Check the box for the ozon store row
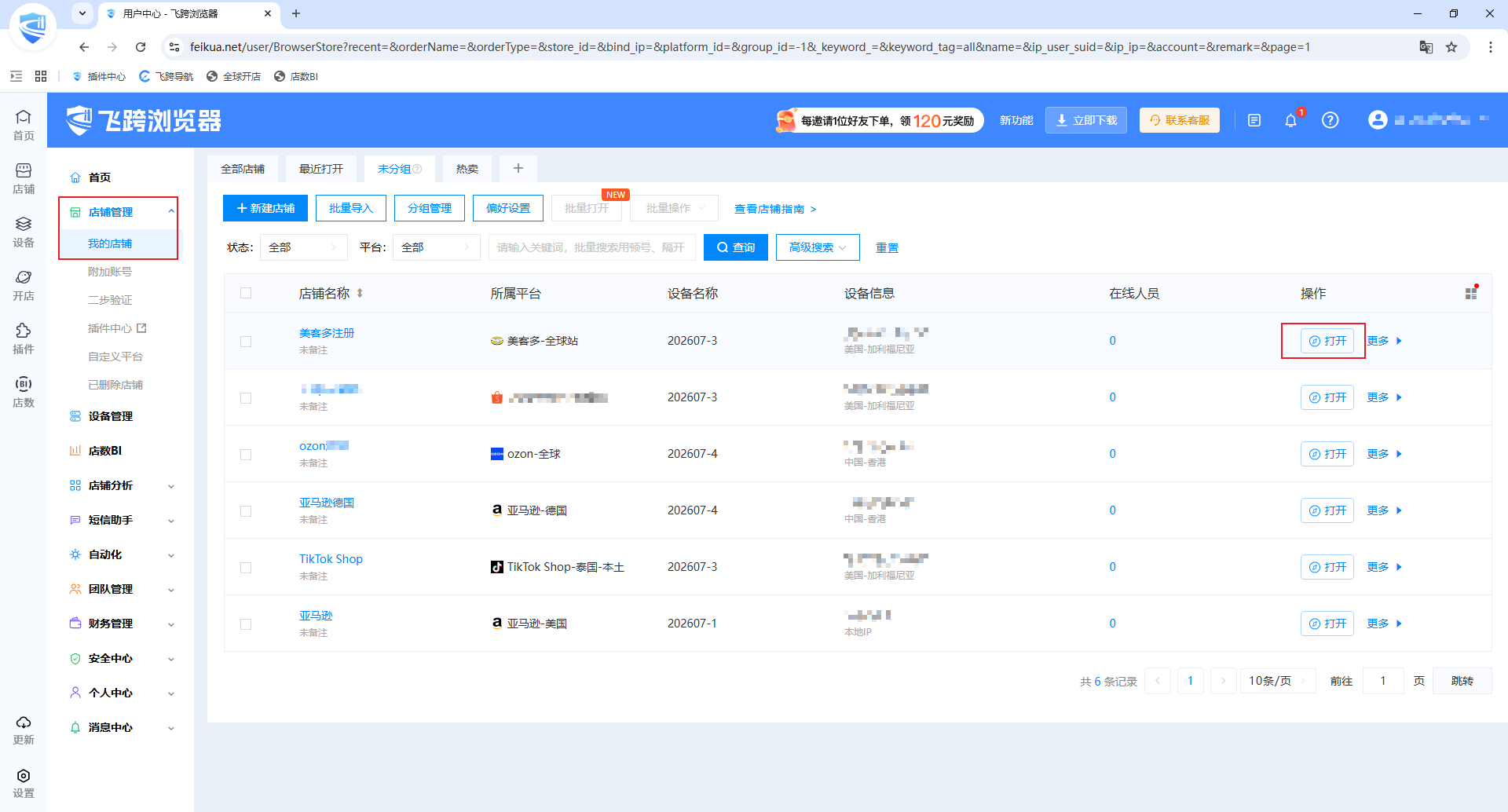Image resolution: width=1508 pixels, height=812 pixels. (x=246, y=454)
